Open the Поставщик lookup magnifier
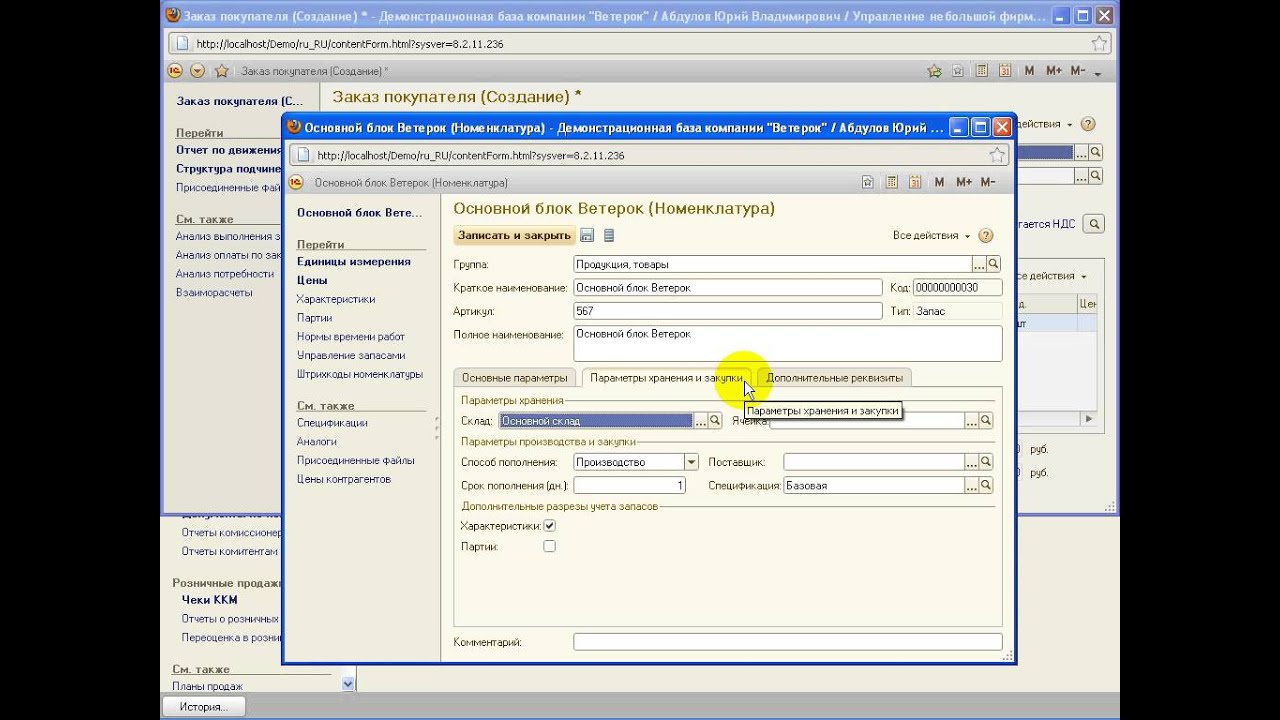Viewport: 1280px width, 720px height. pyautogui.click(x=986, y=462)
